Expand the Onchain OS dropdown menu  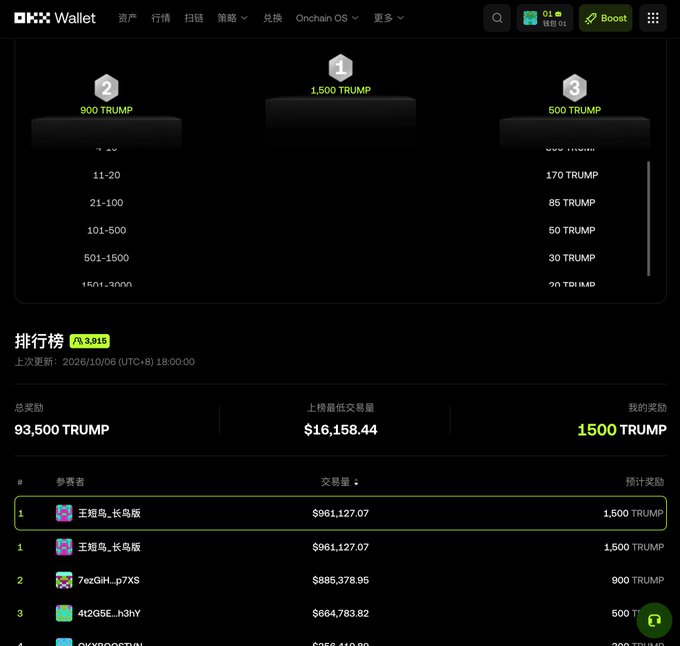coord(327,18)
